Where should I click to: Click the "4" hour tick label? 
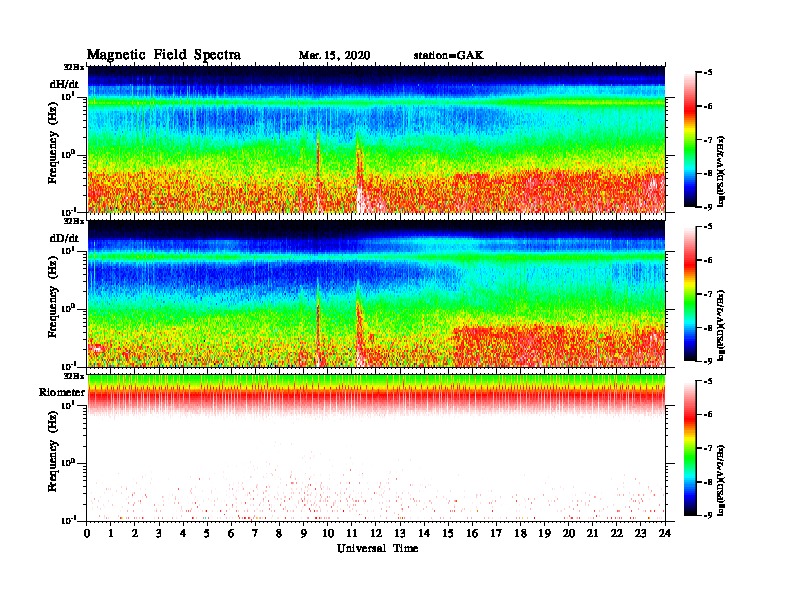pyautogui.click(x=183, y=534)
